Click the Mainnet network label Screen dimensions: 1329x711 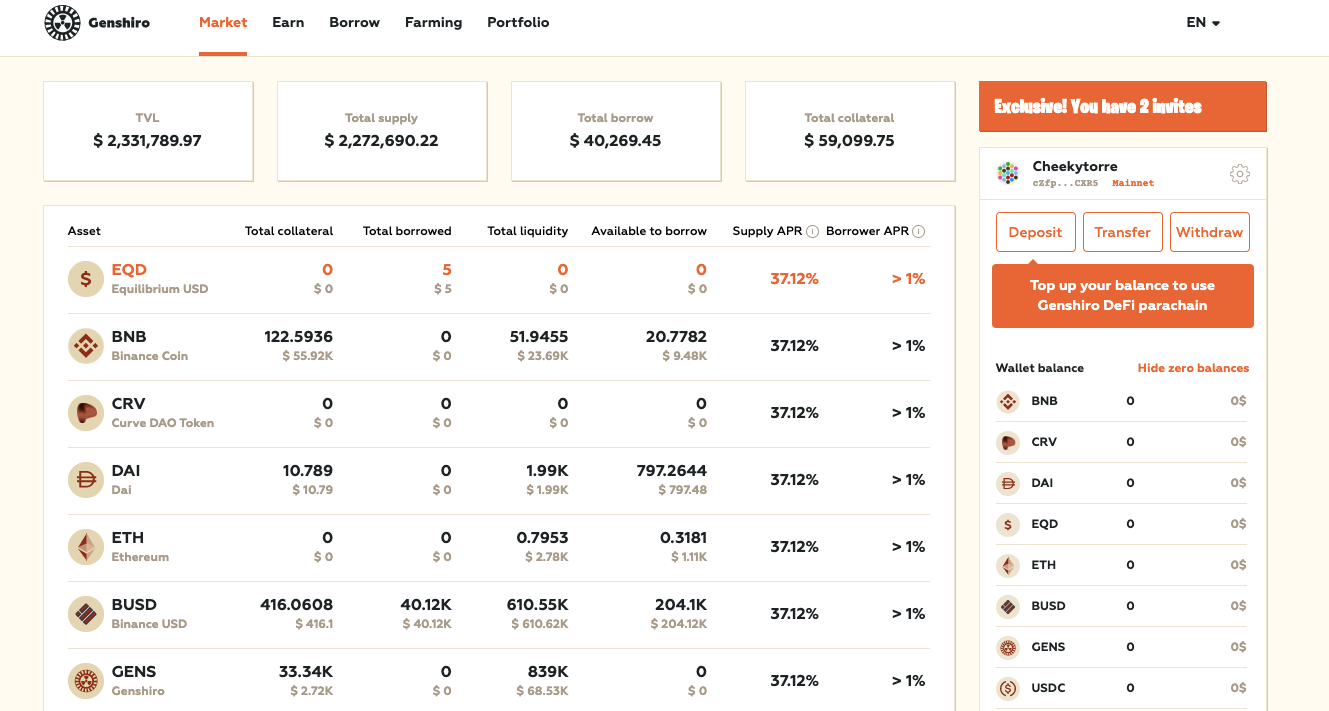point(1133,184)
